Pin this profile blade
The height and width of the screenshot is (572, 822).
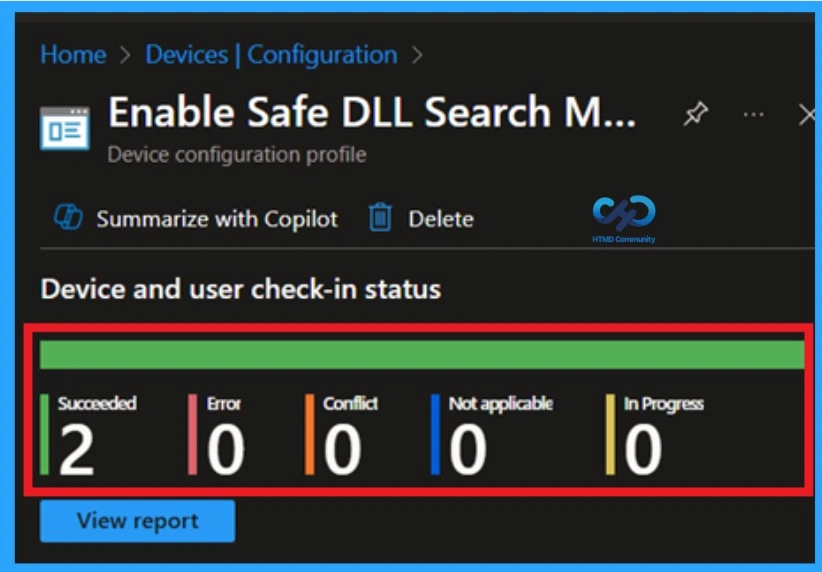696,114
